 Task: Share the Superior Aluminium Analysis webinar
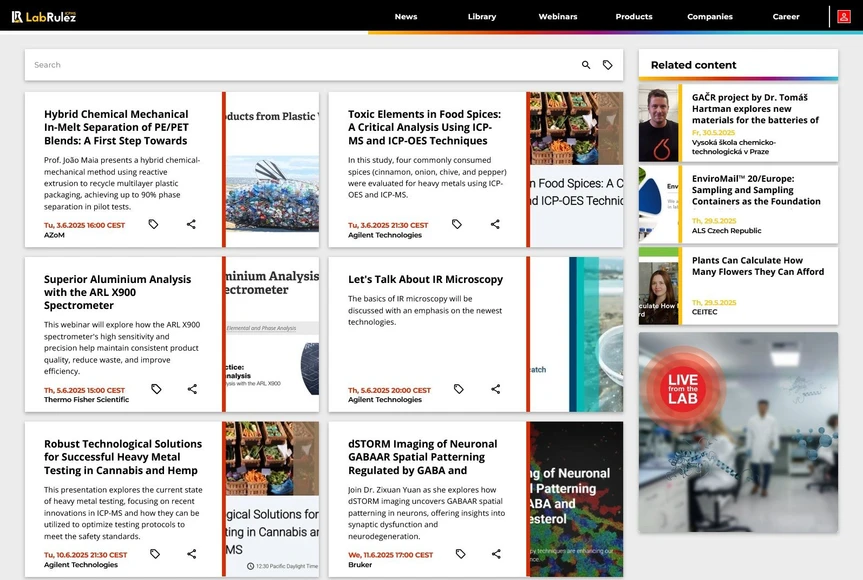tap(192, 389)
